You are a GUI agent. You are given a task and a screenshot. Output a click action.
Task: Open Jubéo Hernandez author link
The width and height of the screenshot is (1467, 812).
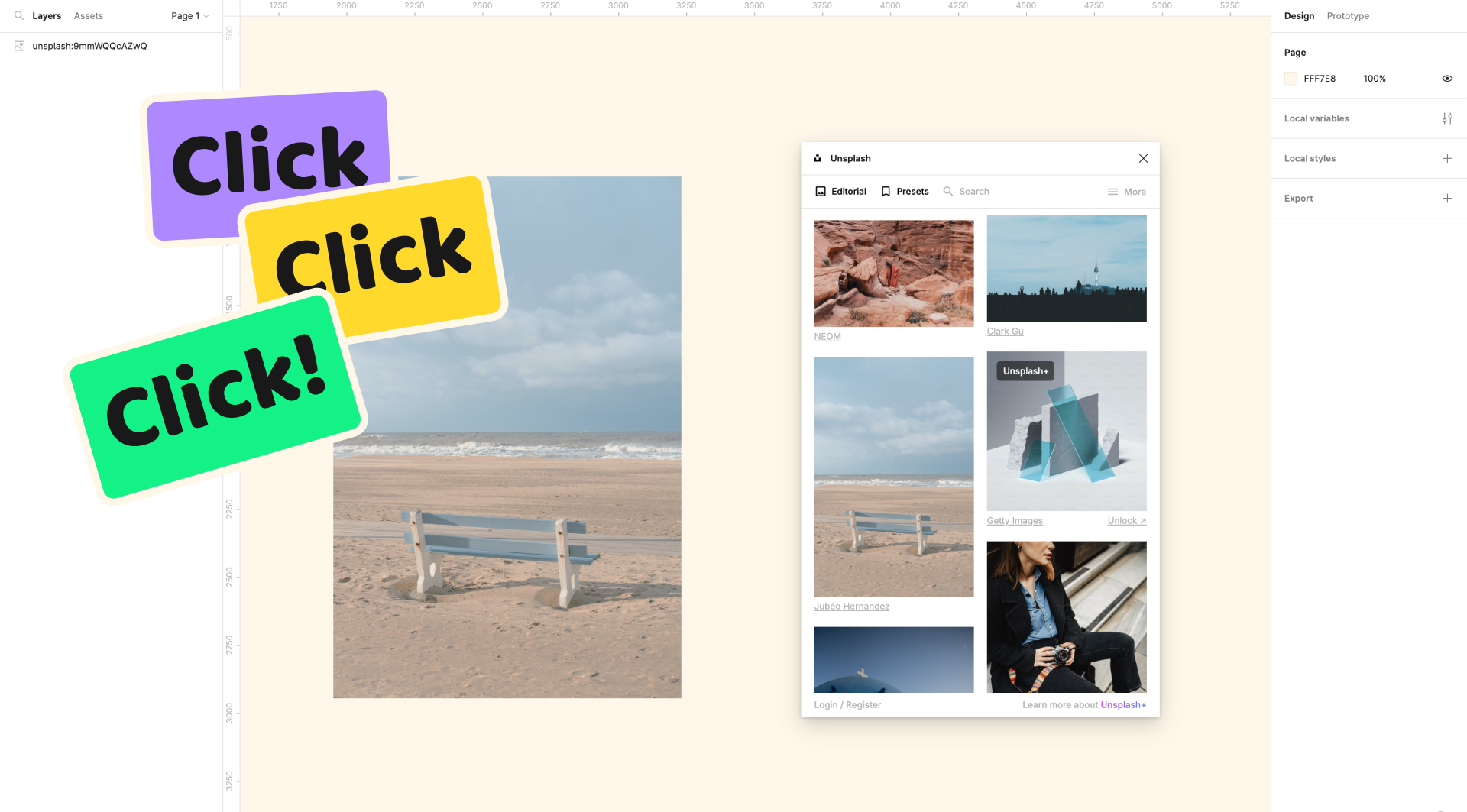pyautogui.click(x=851, y=607)
